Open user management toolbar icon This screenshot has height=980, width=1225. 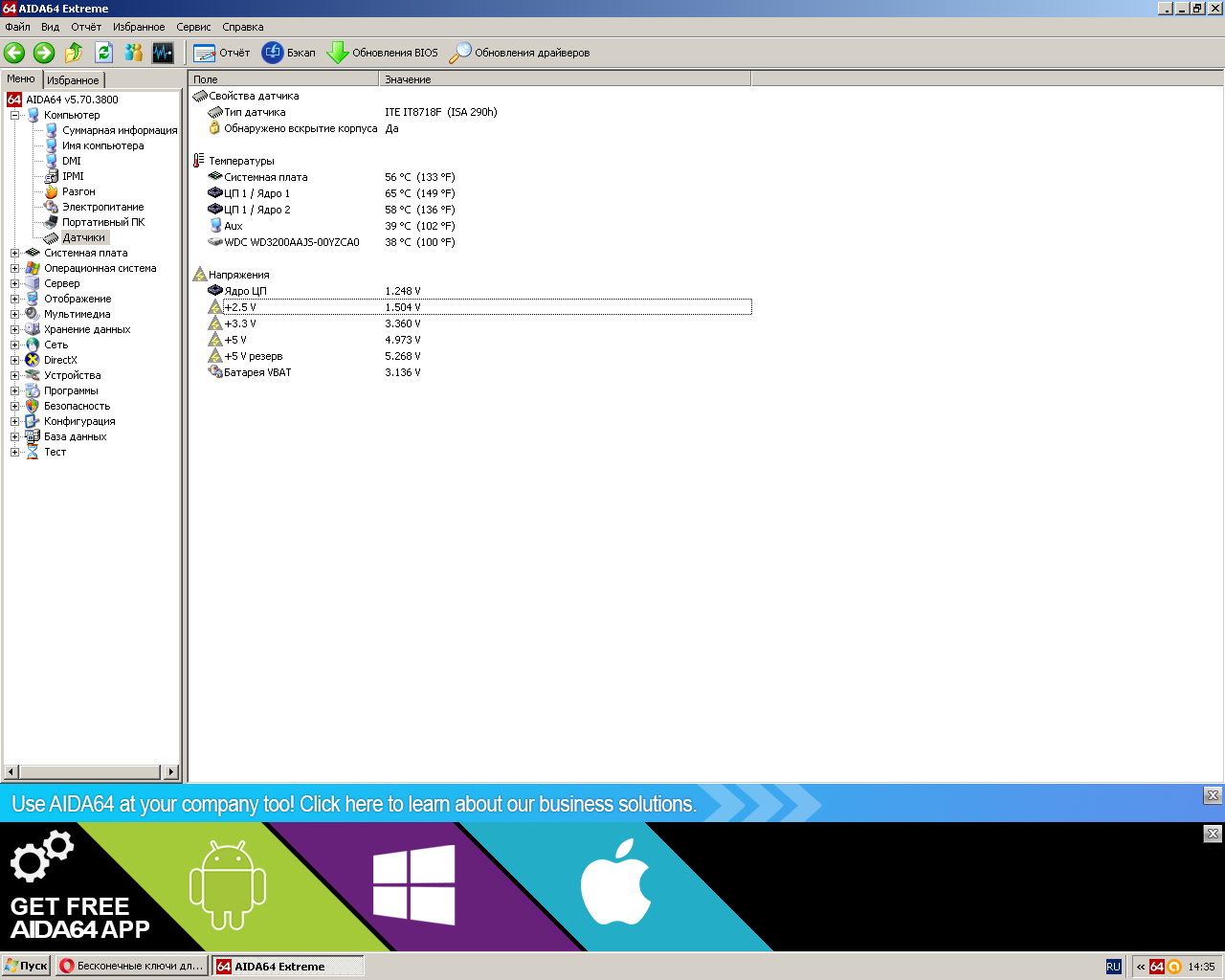tap(133, 53)
